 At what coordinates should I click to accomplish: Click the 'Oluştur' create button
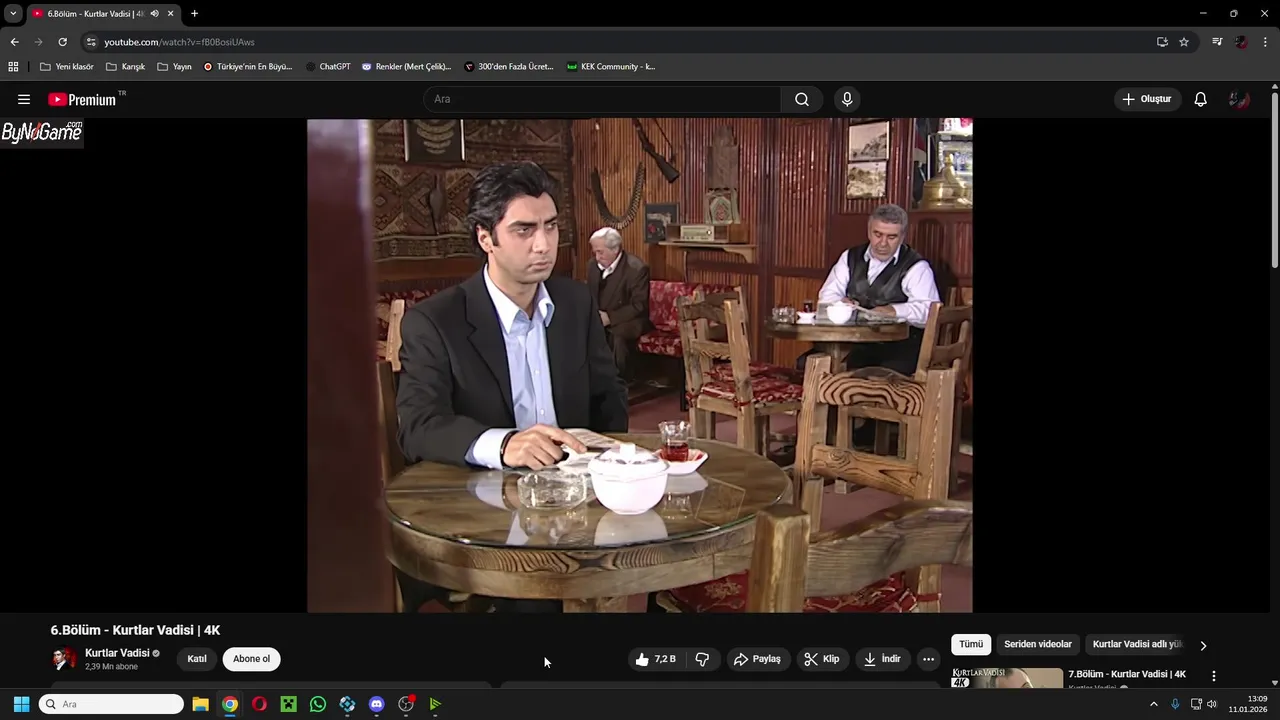tap(1147, 99)
